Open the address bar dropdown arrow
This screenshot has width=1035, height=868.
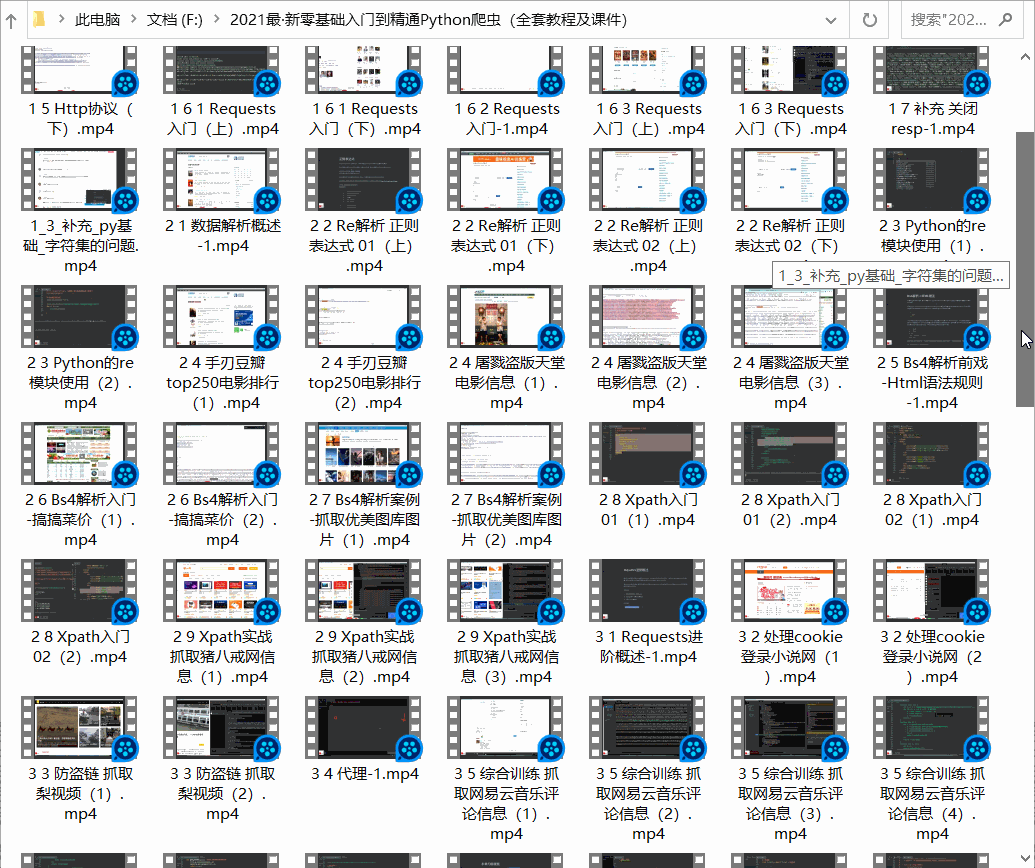830,19
